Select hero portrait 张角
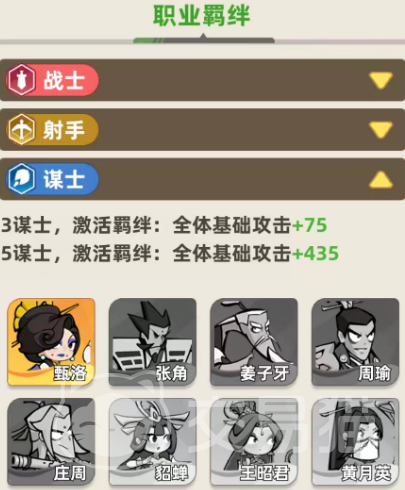The width and height of the screenshot is (405, 490). click(153, 342)
